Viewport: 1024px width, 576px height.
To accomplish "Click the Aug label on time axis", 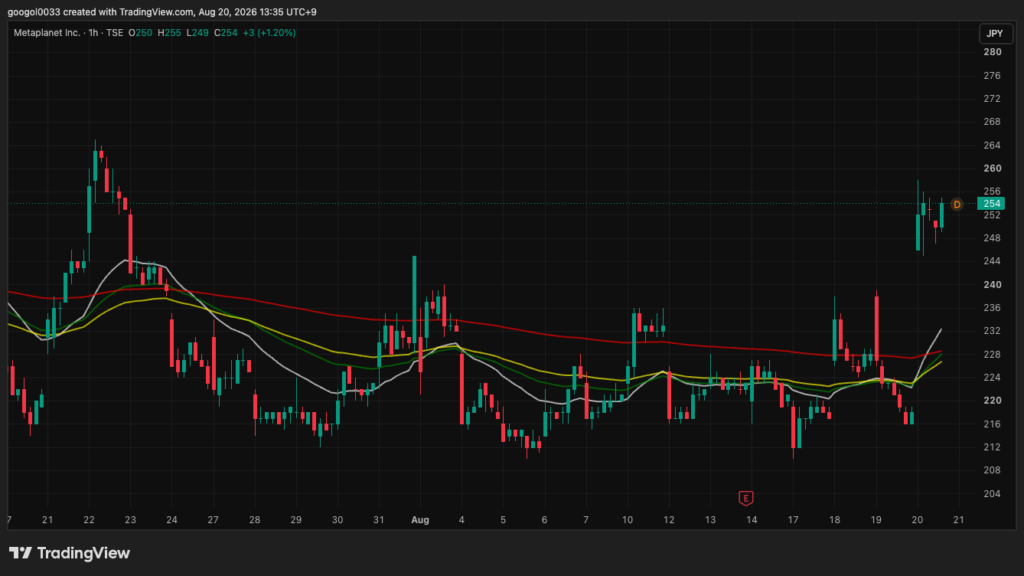I will coord(420,520).
